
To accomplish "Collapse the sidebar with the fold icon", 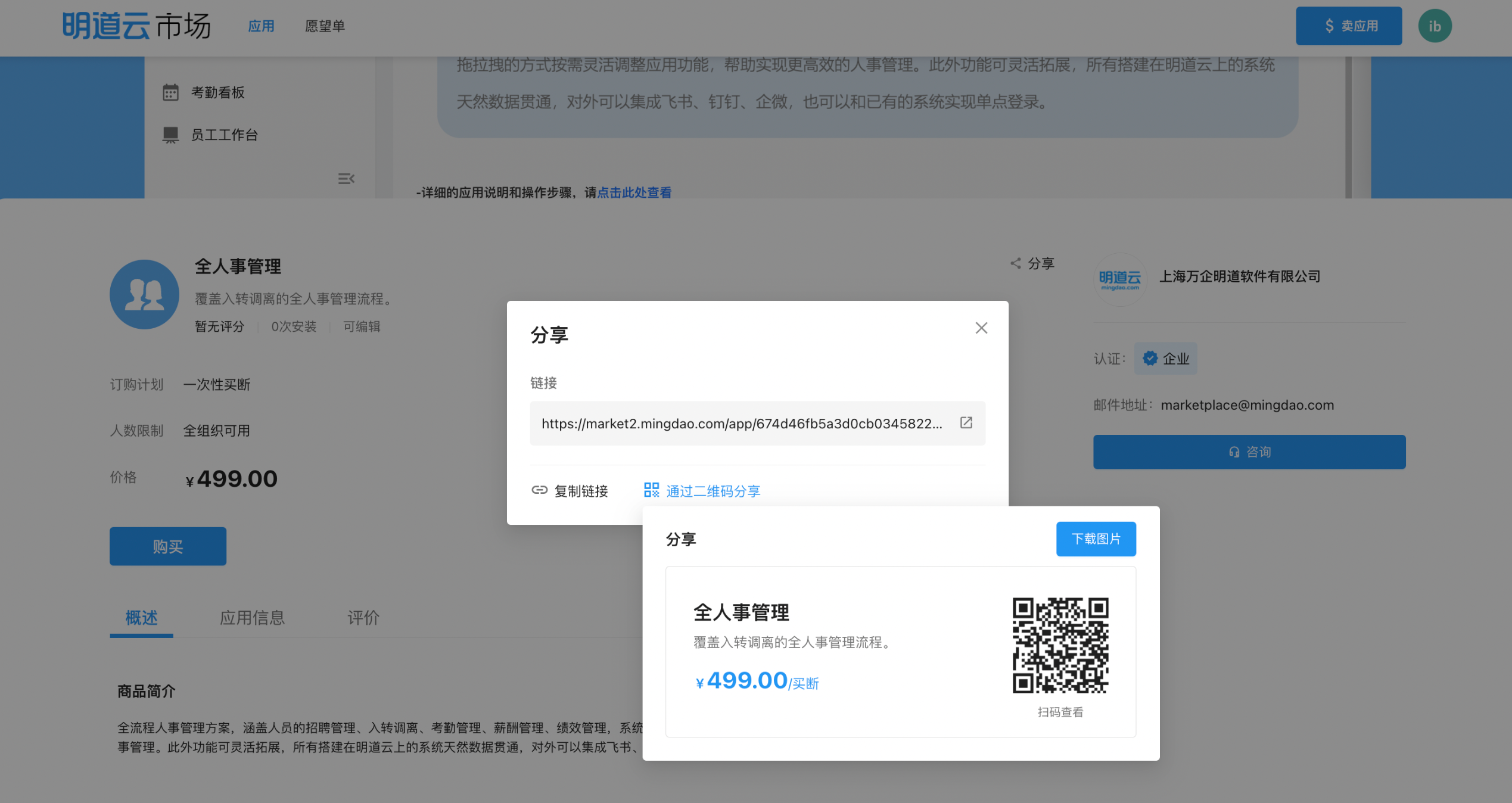I will tap(346, 179).
